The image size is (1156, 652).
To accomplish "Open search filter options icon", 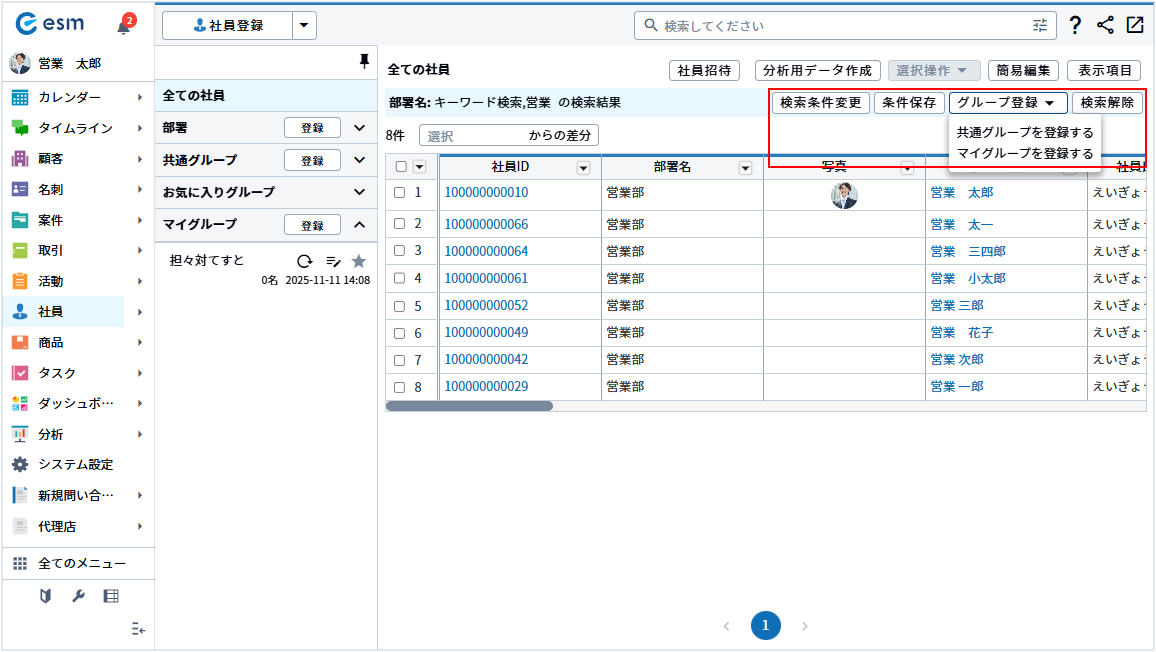I will pos(1041,26).
